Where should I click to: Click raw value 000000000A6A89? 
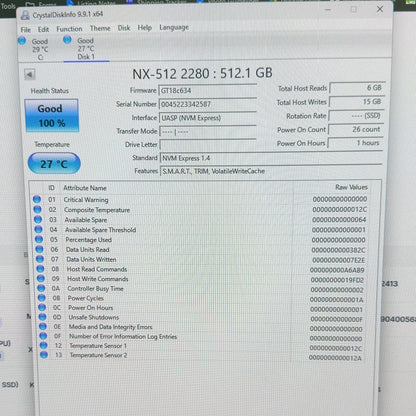(x=337, y=270)
